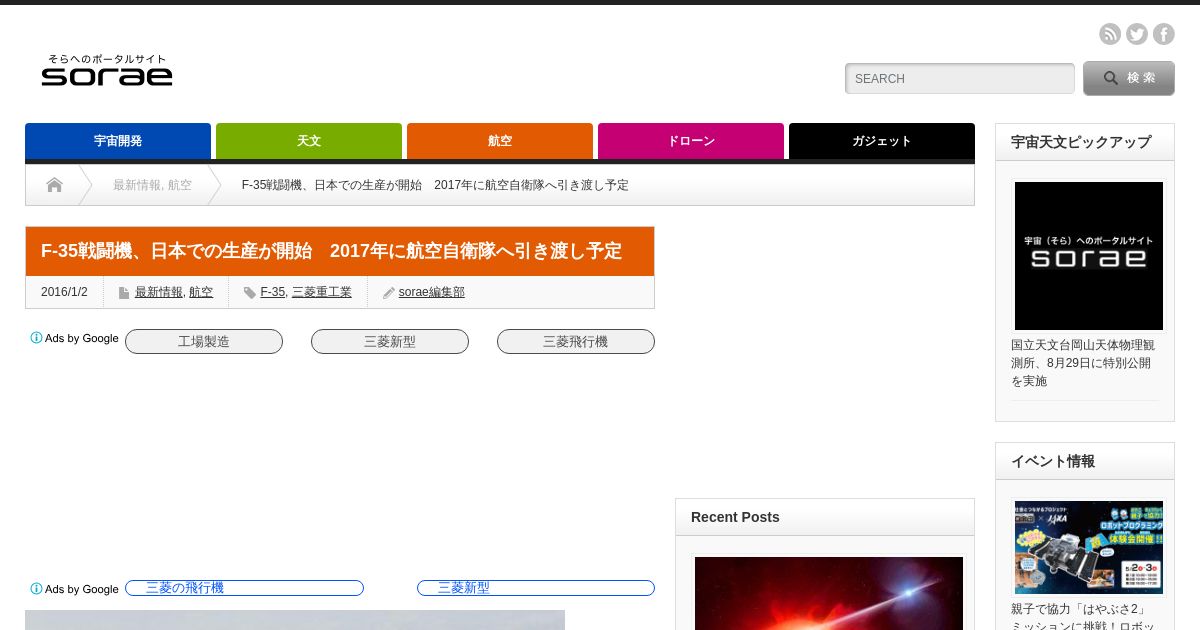Screen dimensions: 1200x630
Task: Open the ガジェット menu tab
Action: [x=882, y=141]
